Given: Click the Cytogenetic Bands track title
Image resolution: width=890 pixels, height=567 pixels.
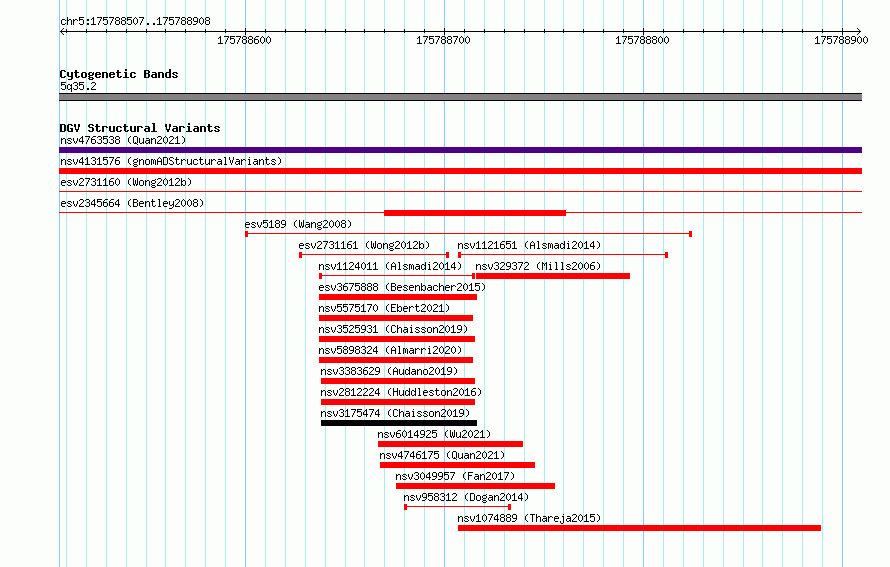Looking at the screenshot, I should [x=119, y=74].
